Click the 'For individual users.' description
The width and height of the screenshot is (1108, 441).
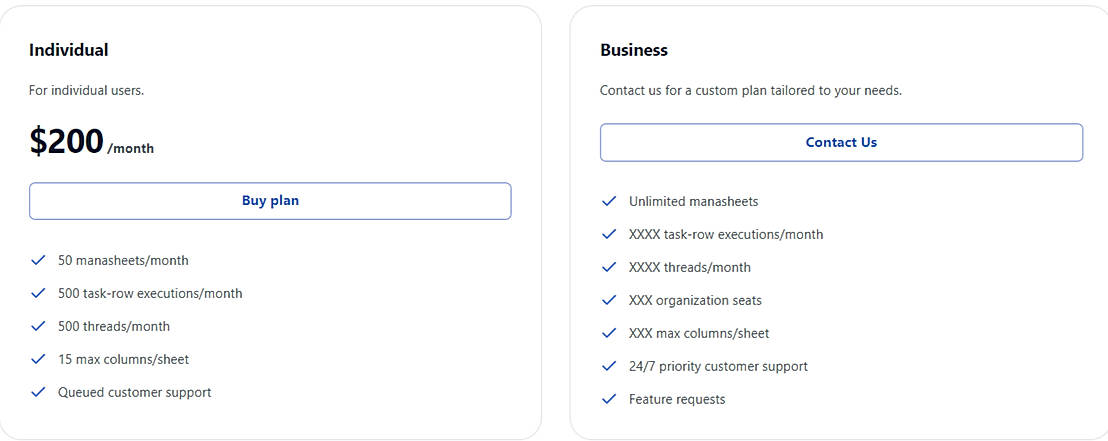tap(87, 90)
